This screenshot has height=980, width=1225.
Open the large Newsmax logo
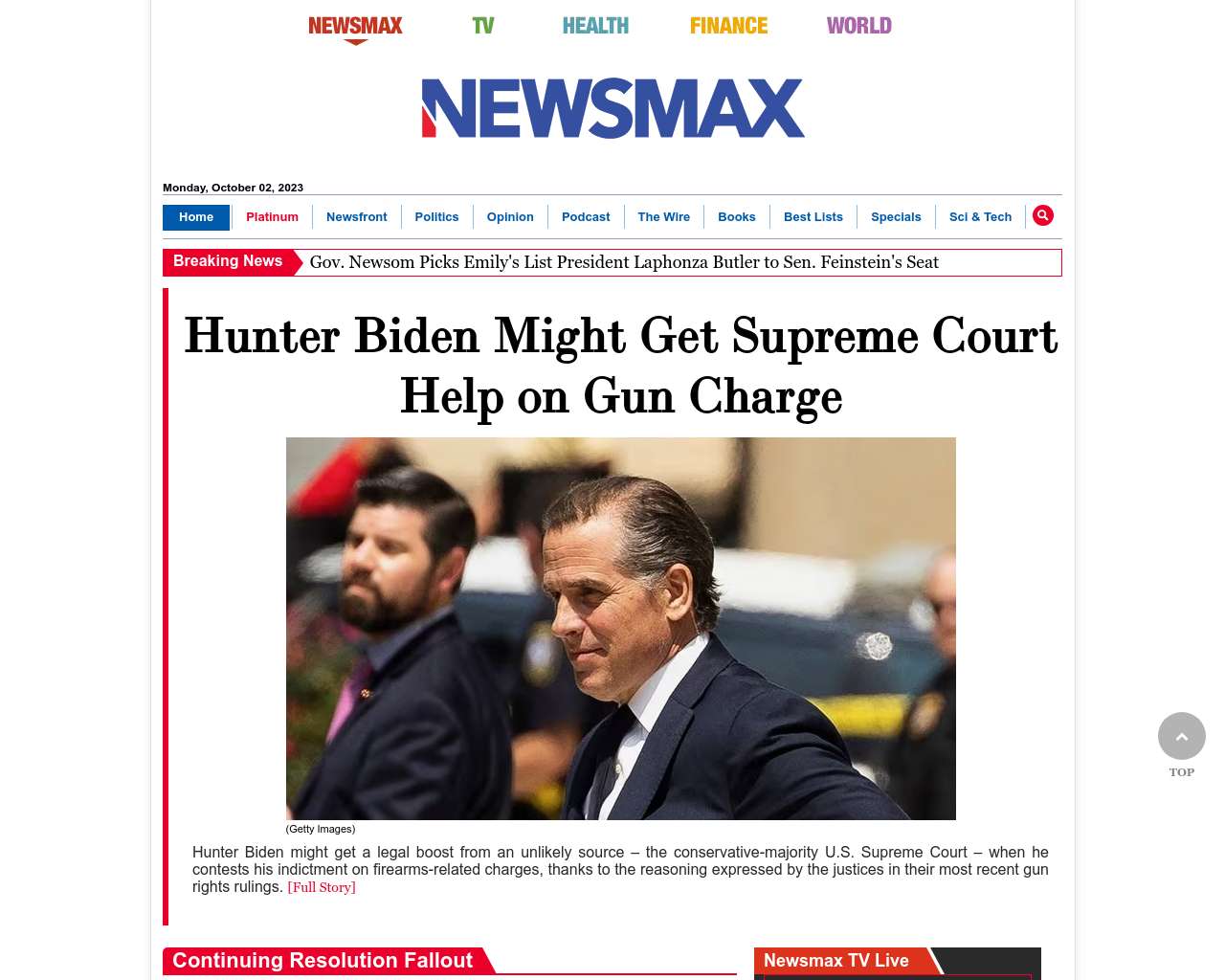[x=612, y=108]
